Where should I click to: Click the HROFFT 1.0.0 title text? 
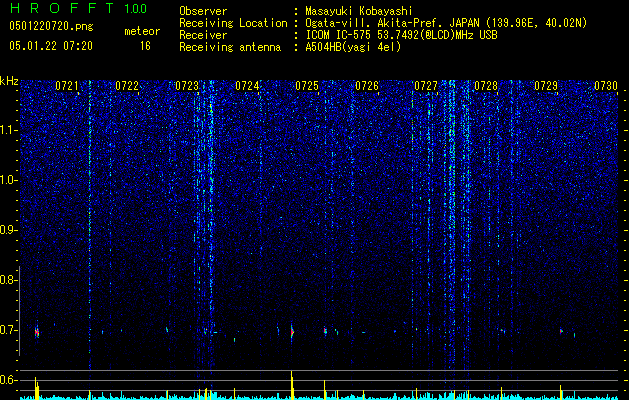click(x=79, y=8)
